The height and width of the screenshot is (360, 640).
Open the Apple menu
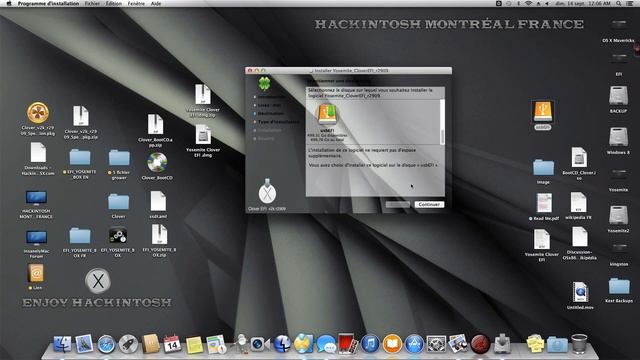coord(9,3)
